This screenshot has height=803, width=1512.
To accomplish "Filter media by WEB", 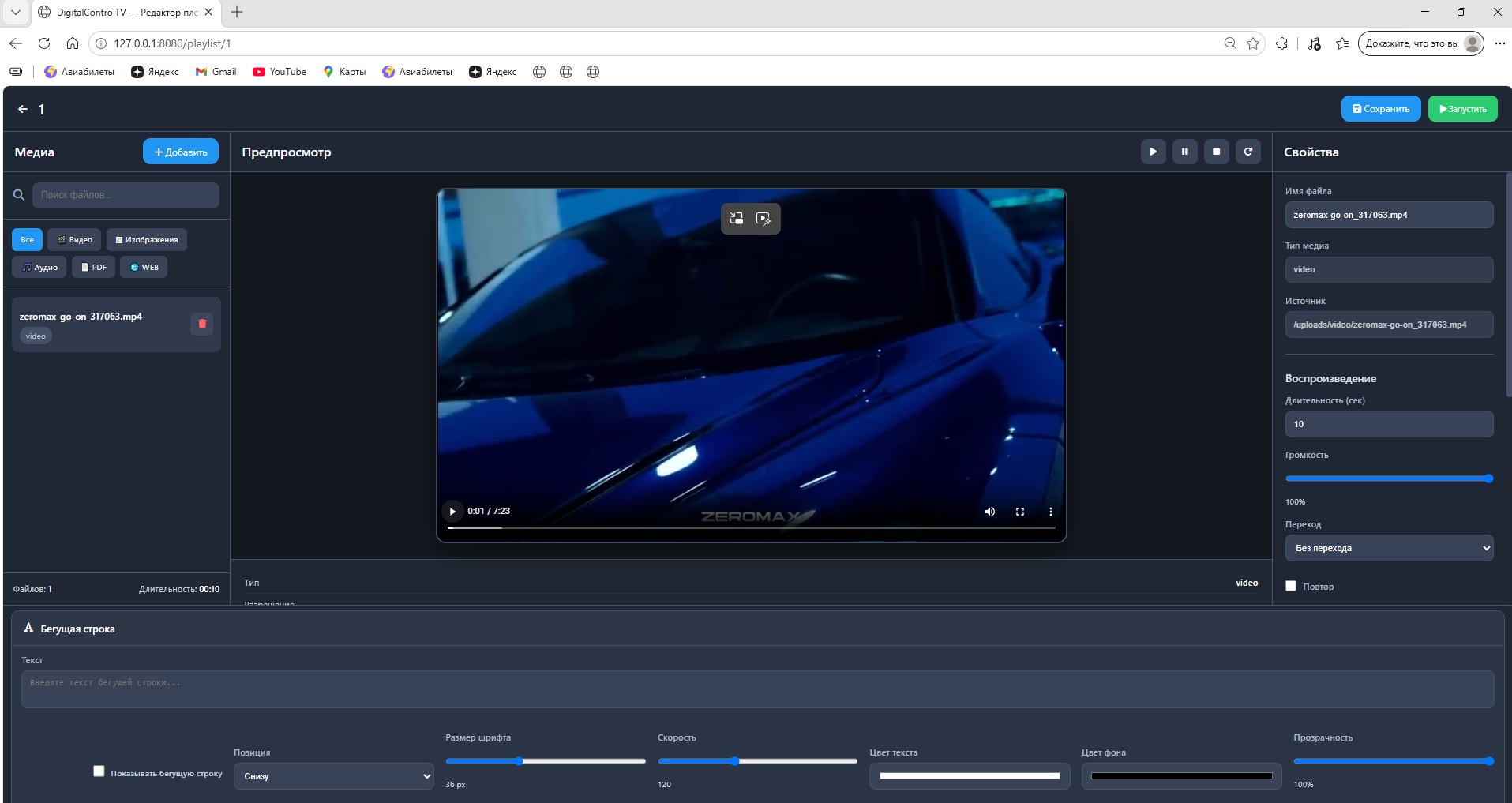I will pyautogui.click(x=144, y=267).
